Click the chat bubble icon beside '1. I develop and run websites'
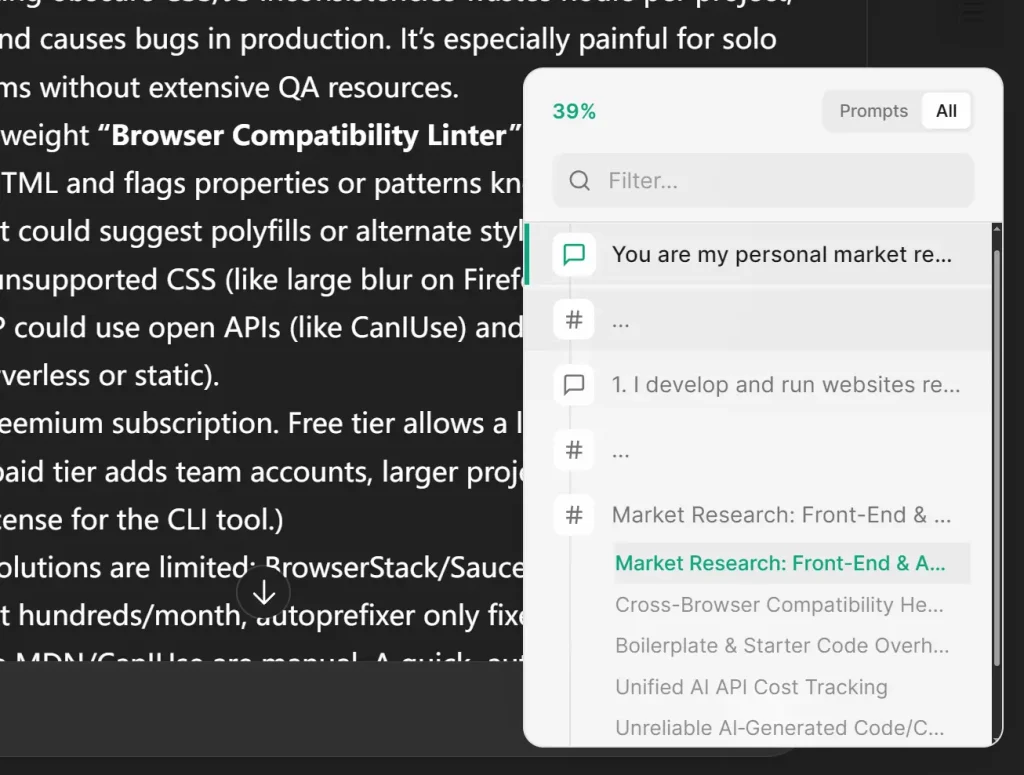The height and width of the screenshot is (775, 1024). [x=573, y=384]
